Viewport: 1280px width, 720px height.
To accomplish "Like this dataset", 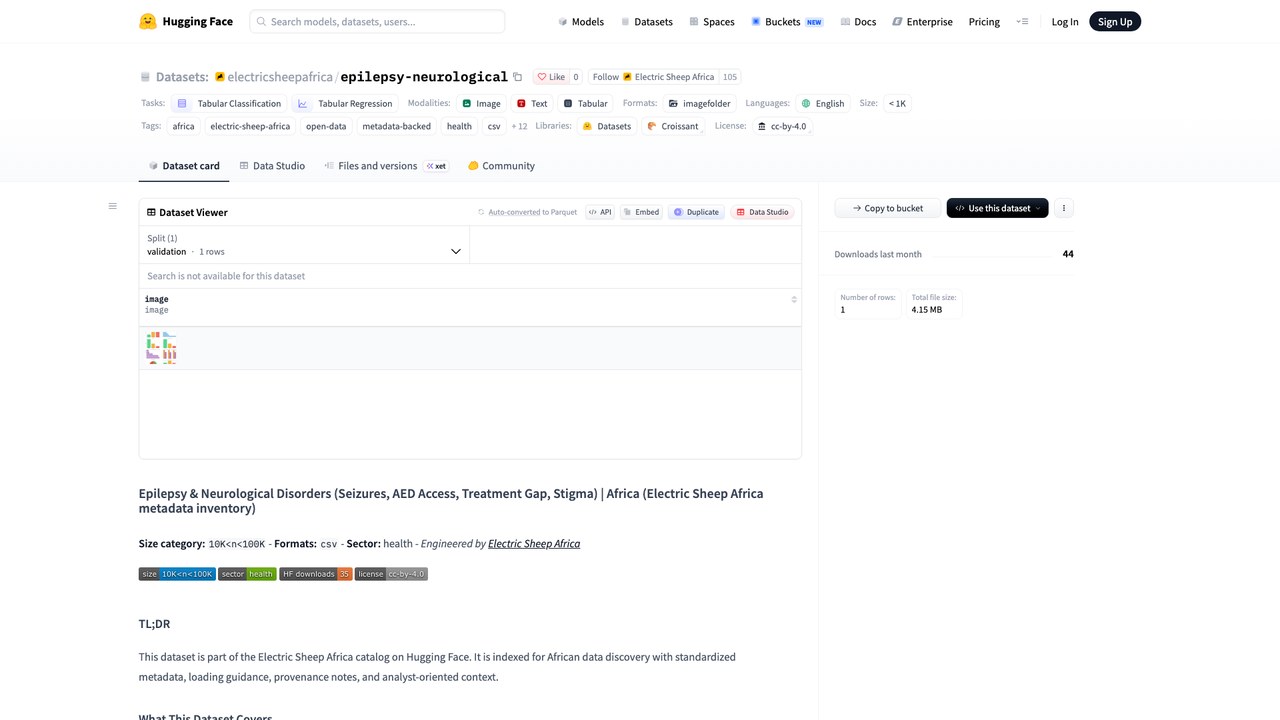I will tap(550, 77).
